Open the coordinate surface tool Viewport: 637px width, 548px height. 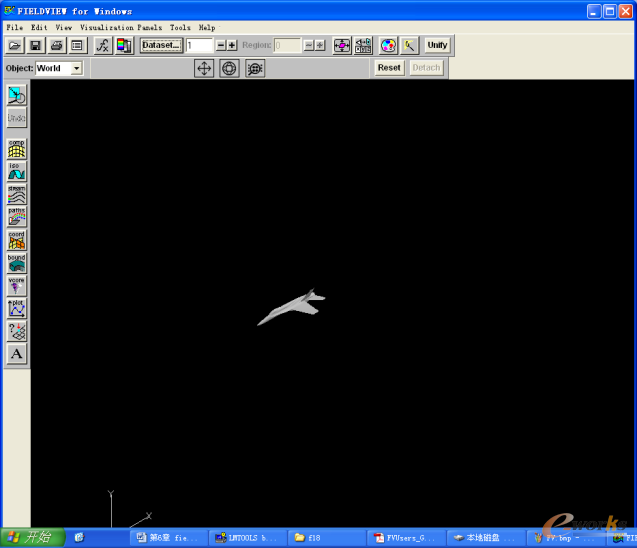point(17,240)
